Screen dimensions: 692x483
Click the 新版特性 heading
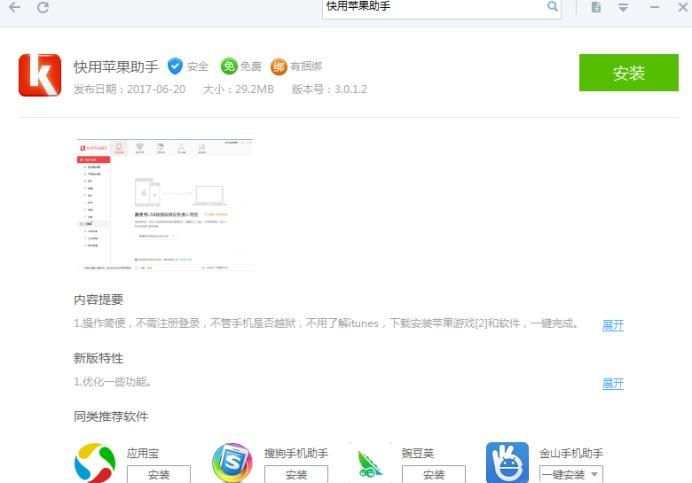98,358
